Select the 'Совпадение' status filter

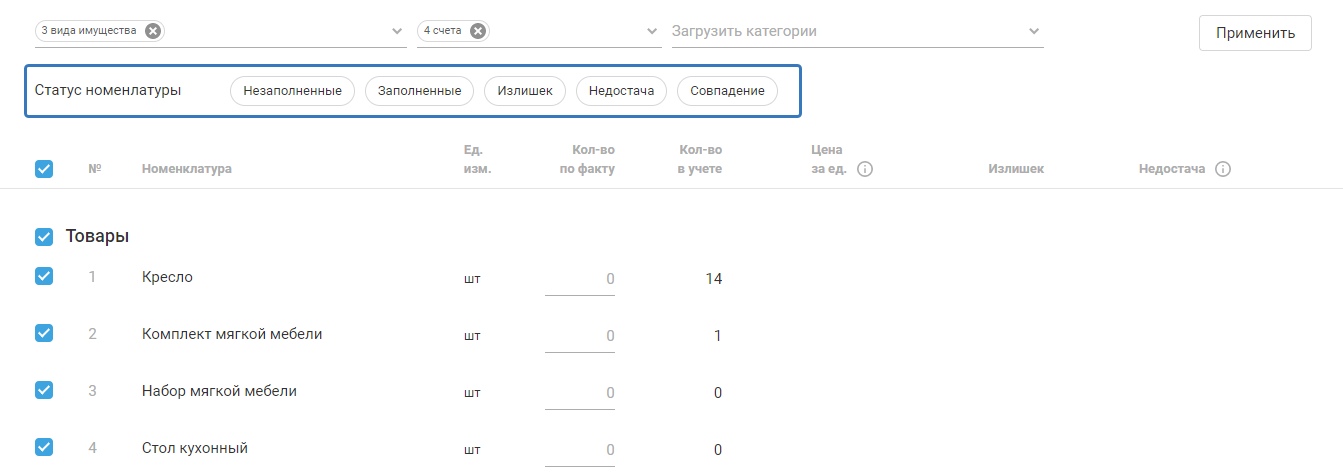point(727,91)
